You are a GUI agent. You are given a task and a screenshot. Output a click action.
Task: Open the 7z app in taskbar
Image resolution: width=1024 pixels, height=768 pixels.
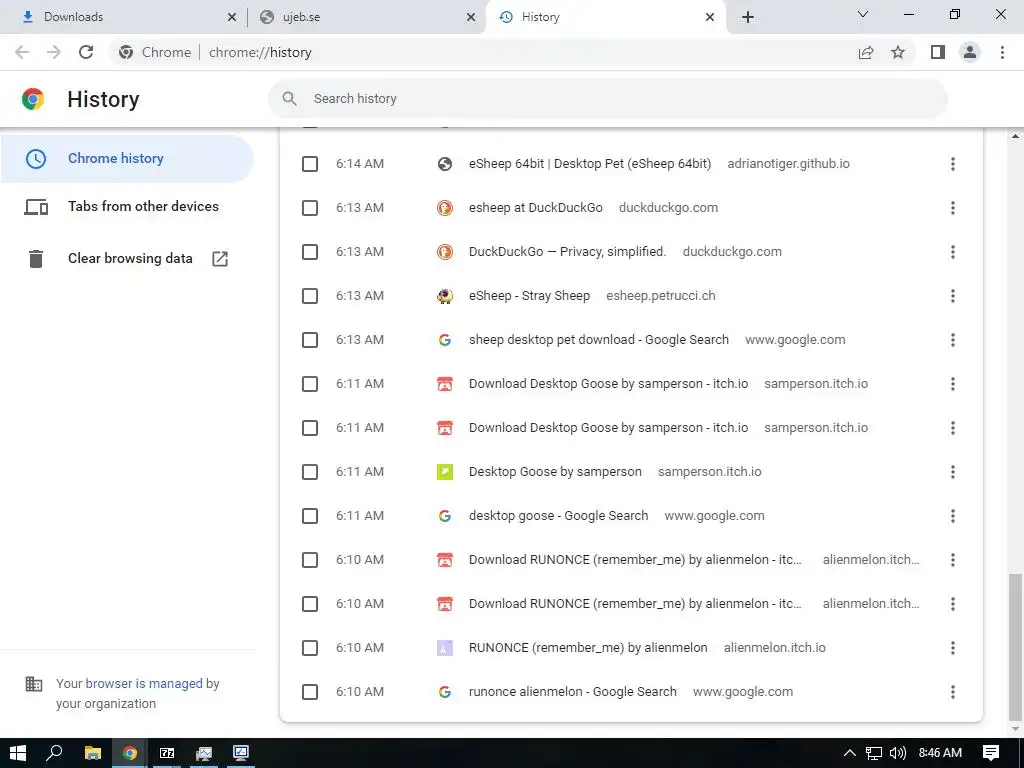coord(167,753)
